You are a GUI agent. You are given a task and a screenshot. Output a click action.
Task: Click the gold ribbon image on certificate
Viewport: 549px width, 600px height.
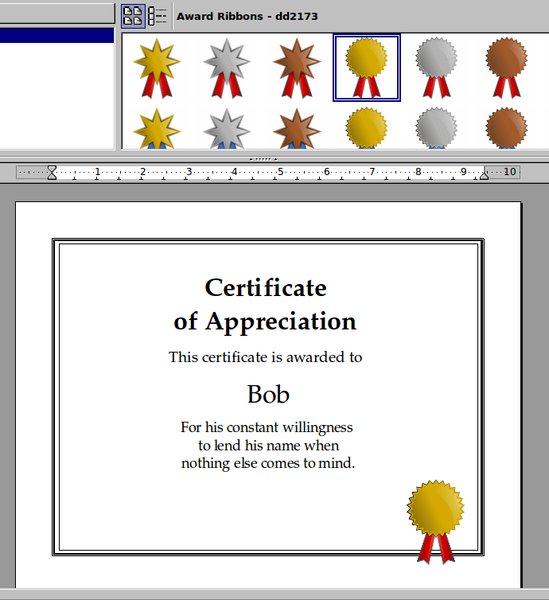[x=436, y=522]
